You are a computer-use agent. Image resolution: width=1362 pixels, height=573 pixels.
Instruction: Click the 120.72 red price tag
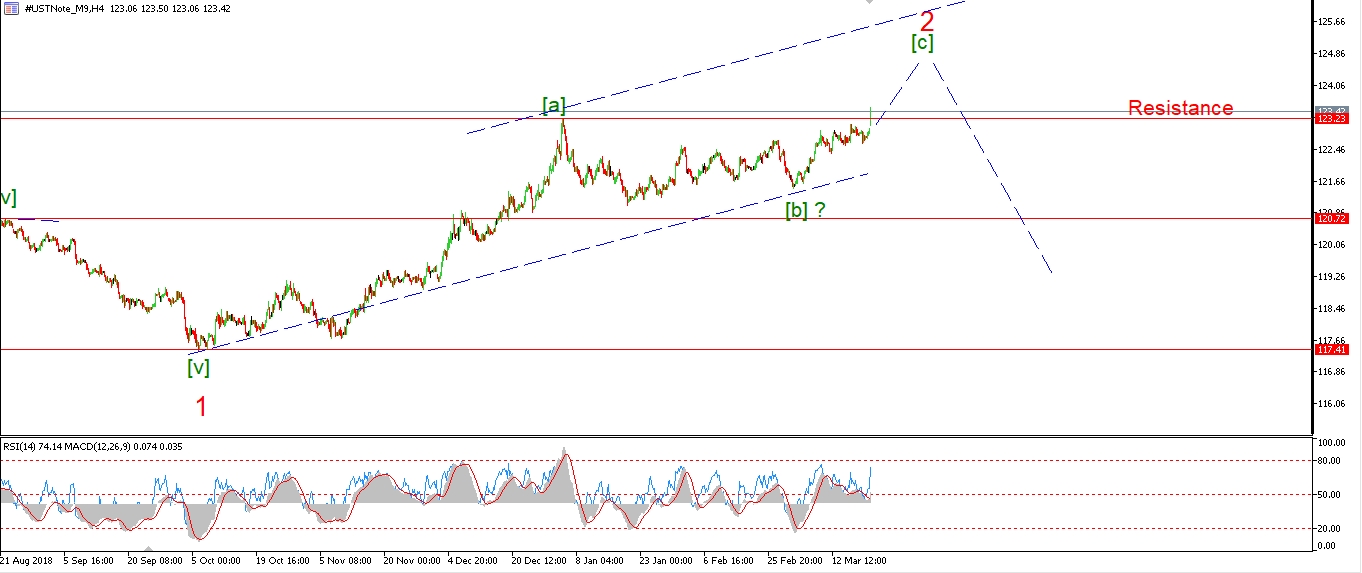click(1332, 218)
